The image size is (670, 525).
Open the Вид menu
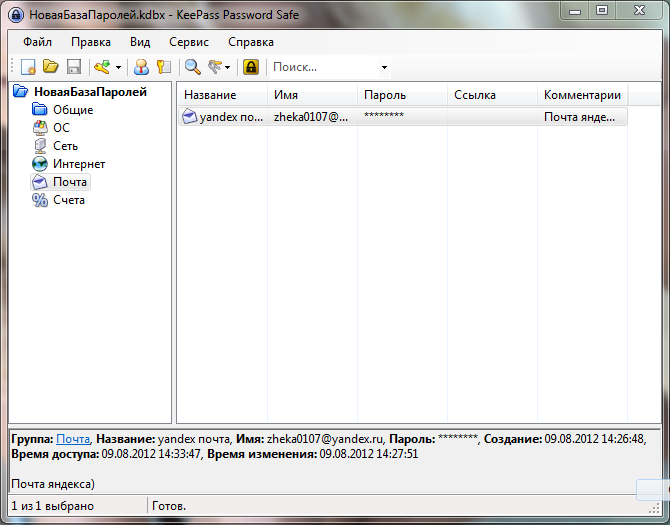pyautogui.click(x=140, y=42)
